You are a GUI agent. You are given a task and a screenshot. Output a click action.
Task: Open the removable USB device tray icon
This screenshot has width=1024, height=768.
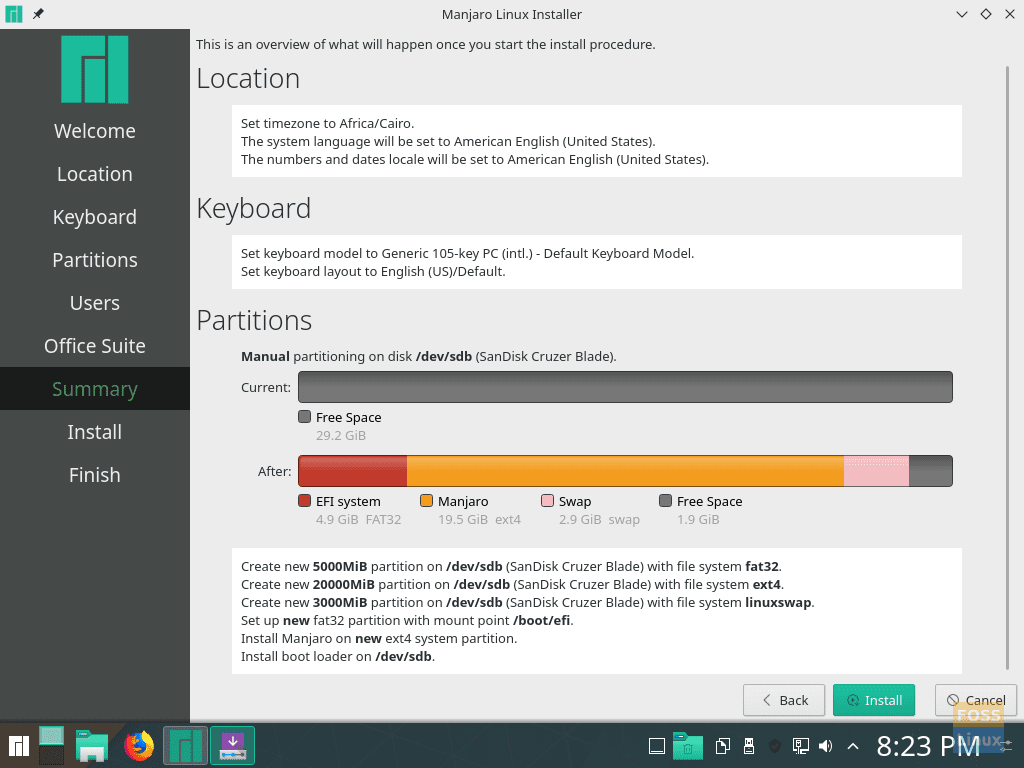(748, 745)
